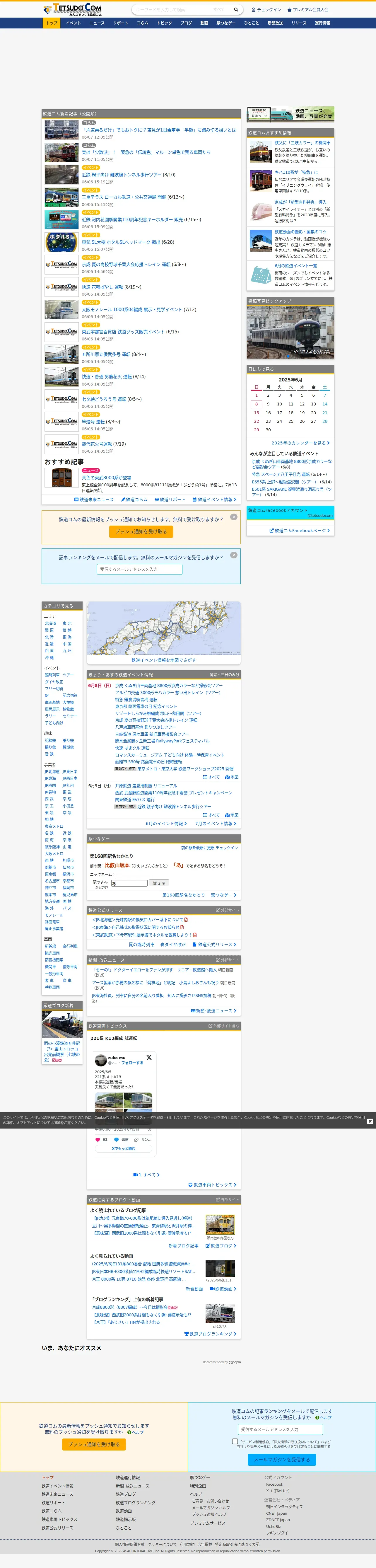Image resolution: width=376 pixels, height=1568 pixels.
Task: Open プレミアム会員入会 crown link
Action: click(308, 10)
